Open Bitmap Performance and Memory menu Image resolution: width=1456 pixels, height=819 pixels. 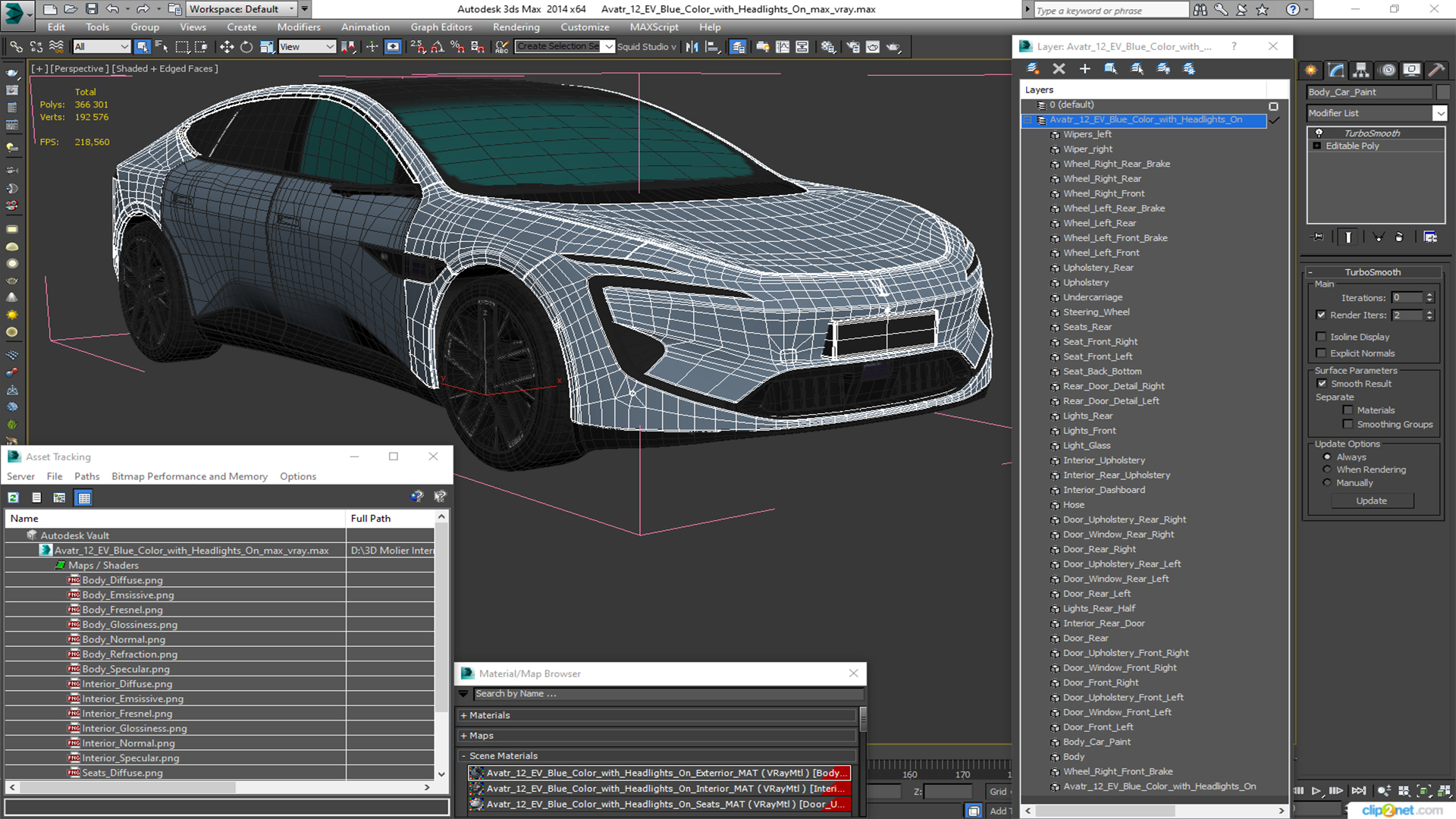[x=190, y=476]
